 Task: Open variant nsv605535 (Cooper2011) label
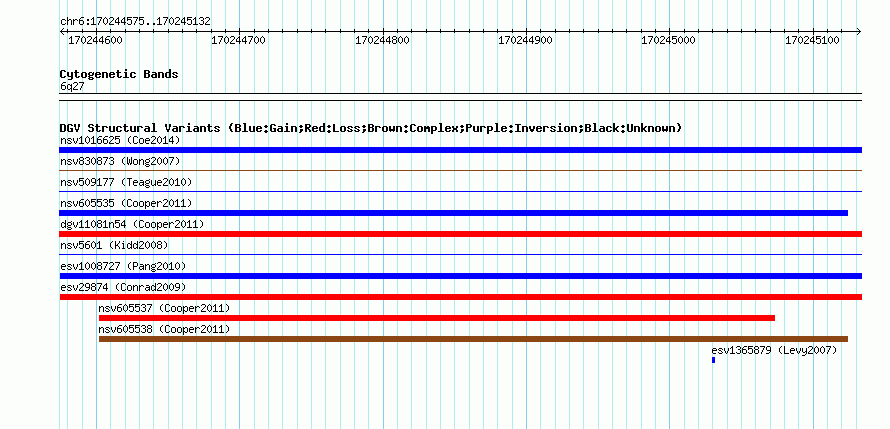point(126,203)
